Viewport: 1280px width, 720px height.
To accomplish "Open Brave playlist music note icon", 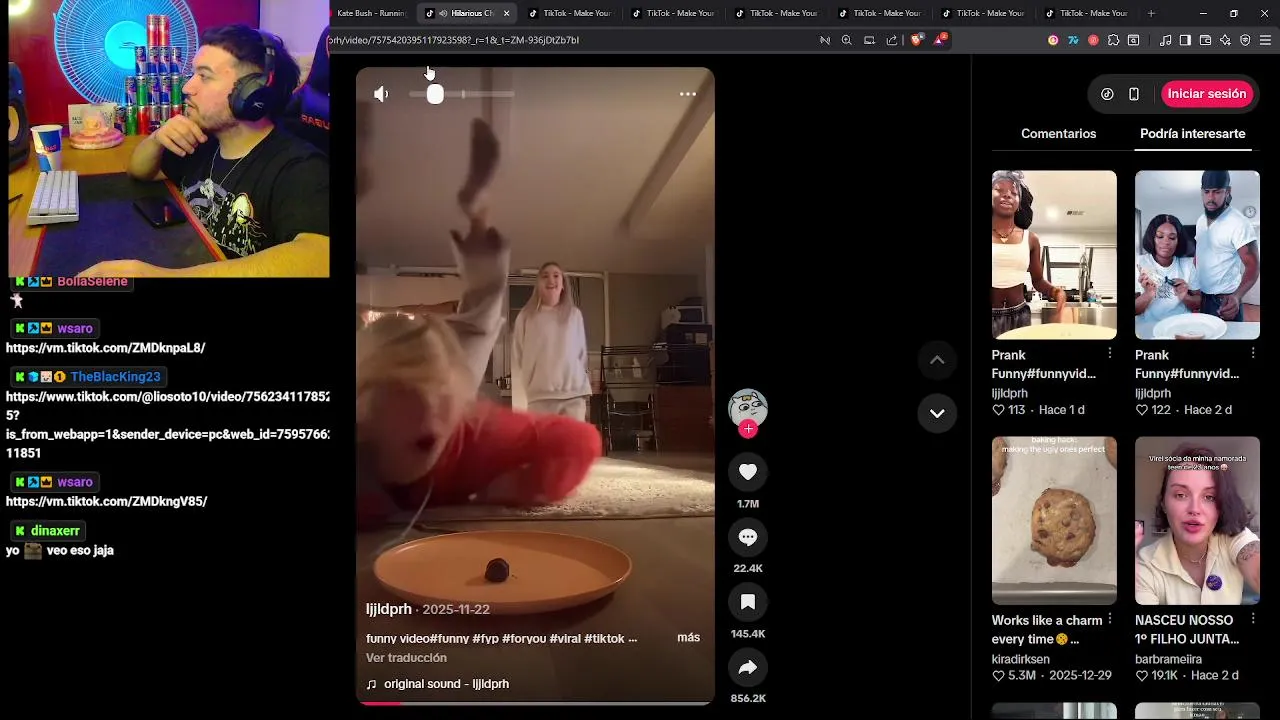I will coord(1165,40).
